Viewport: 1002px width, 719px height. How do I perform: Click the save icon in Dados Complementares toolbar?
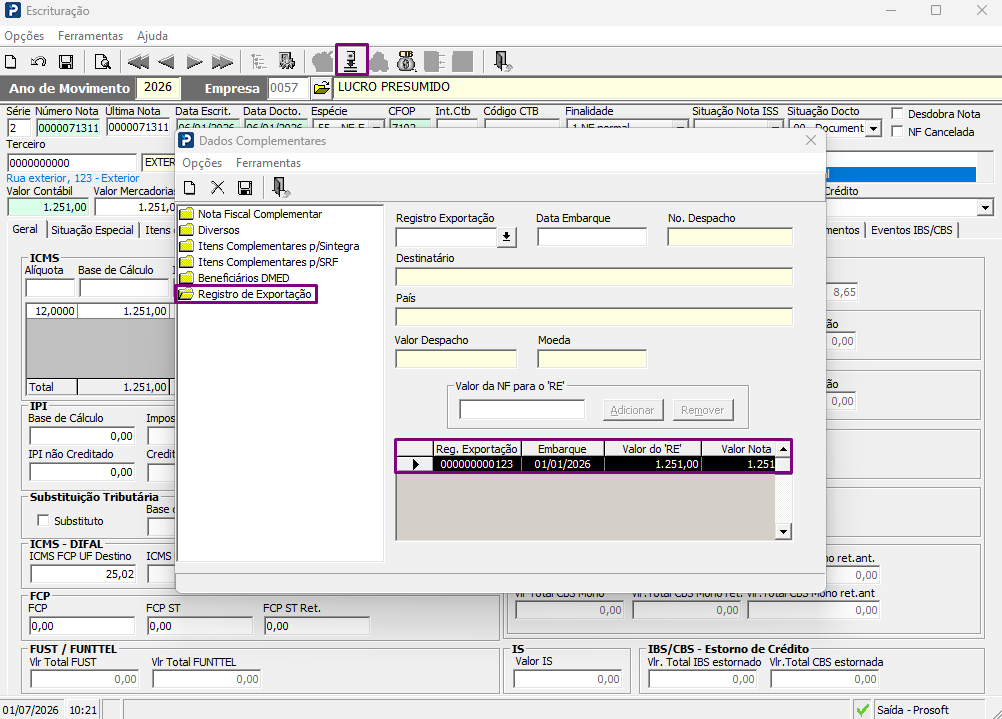(245, 188)
